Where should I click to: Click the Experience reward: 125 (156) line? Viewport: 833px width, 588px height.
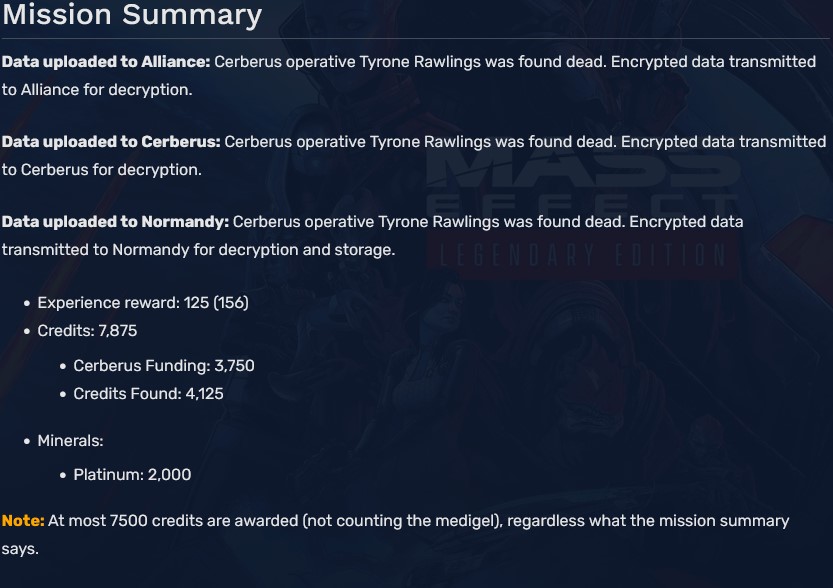pyautogui.click(x=143, y=303)
